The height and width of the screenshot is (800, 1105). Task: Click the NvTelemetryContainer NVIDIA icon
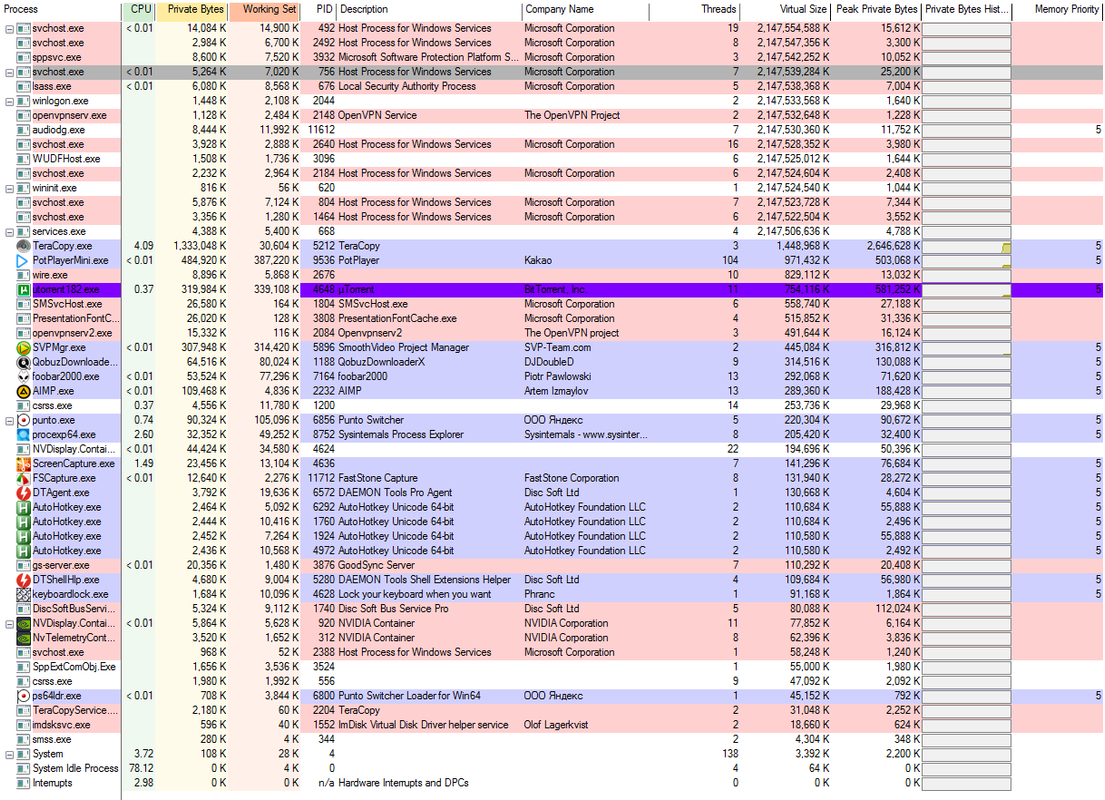coord(23,638)
